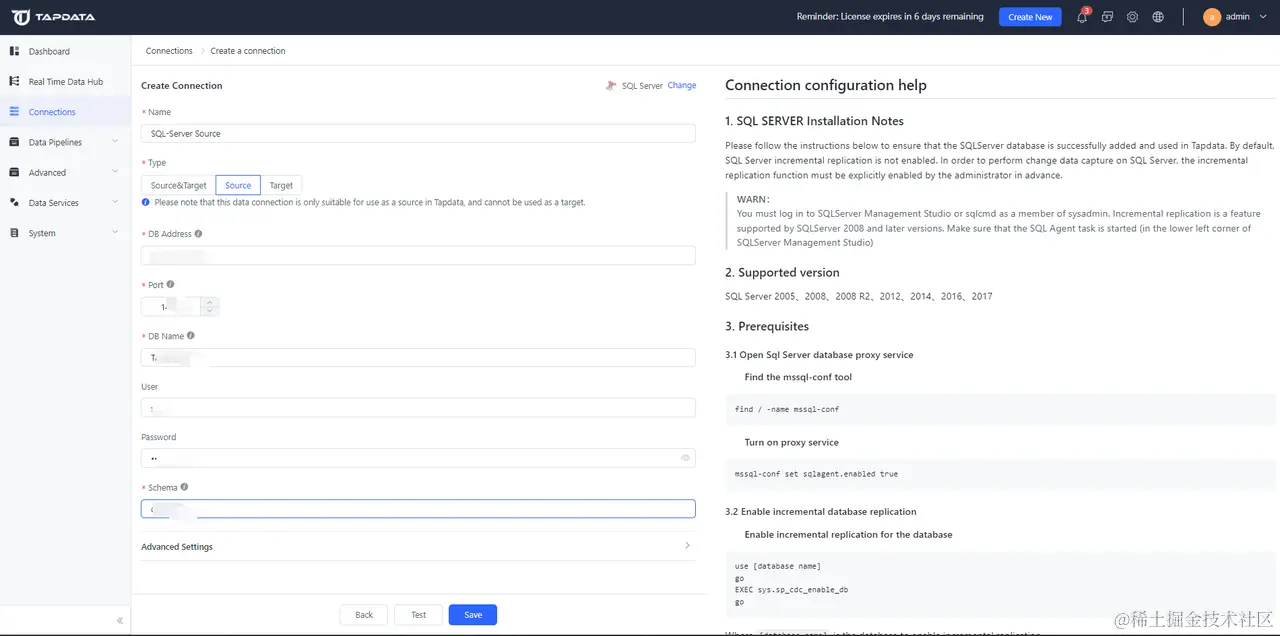This screenshot has height=636, width=1280.
Task: Increase the Port value with the up arrow
Action: point(210,302)
